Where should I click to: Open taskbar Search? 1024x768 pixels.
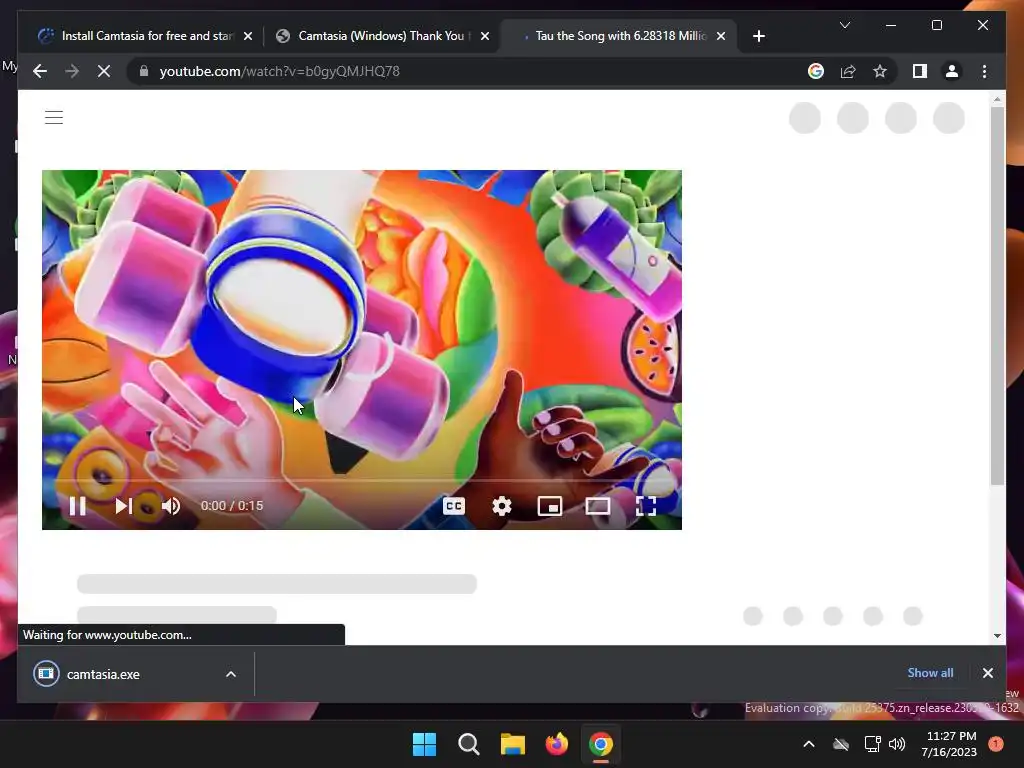tap(468, 744)
